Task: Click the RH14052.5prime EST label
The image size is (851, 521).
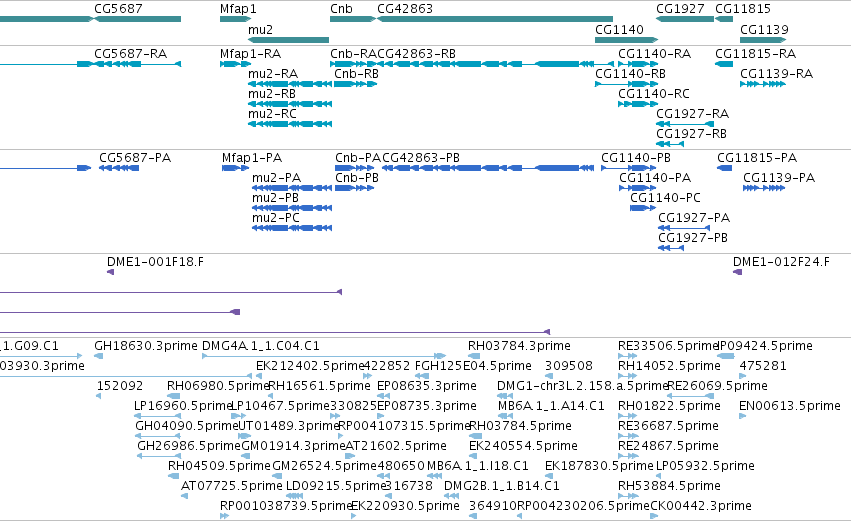Action: pyautogui.click(x=669, y=366)
